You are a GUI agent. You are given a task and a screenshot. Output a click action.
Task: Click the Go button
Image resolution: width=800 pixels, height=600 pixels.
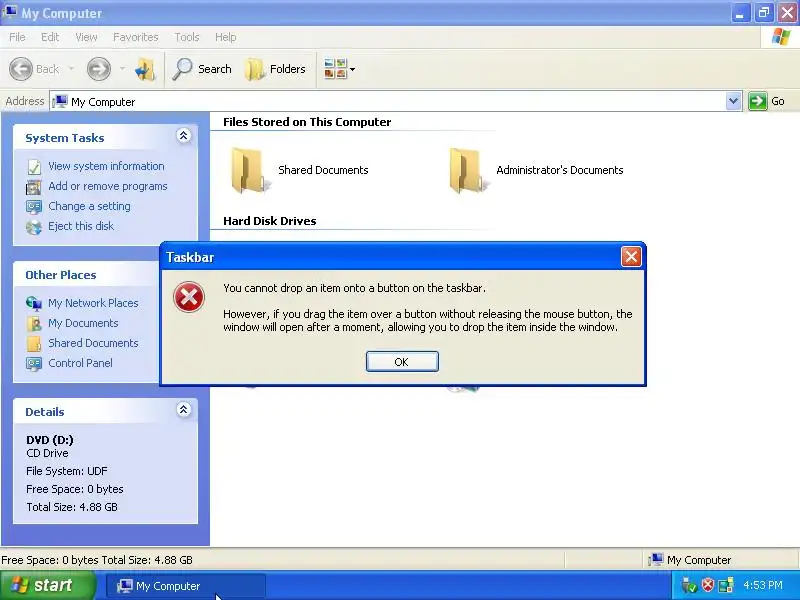767,101
